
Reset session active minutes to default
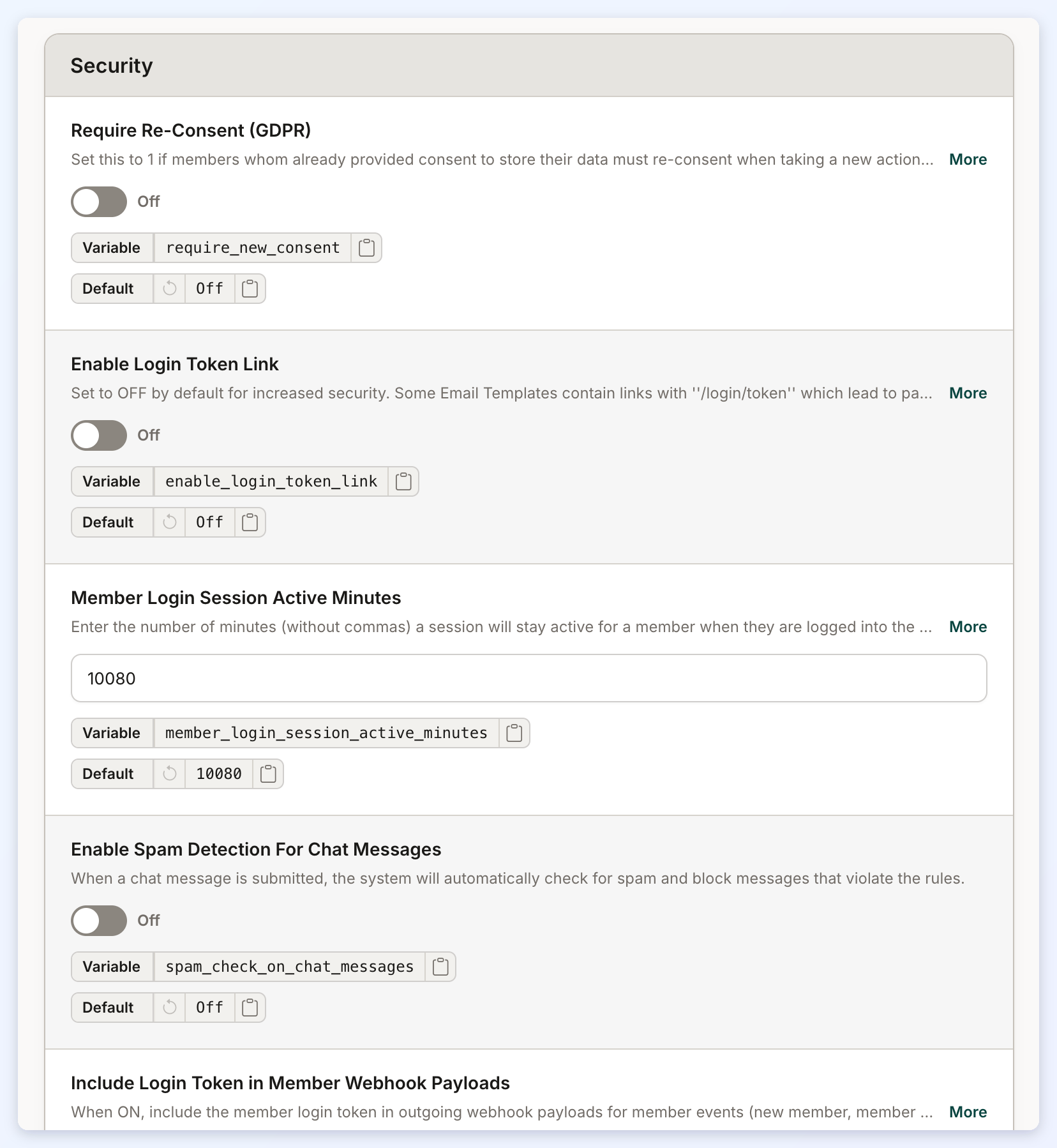click(x=169, y=774)
